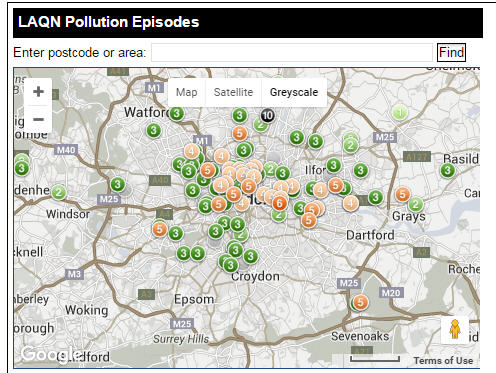The image size is (496, 373).
Task: Zoom out with the minus button
Action: 38,119
